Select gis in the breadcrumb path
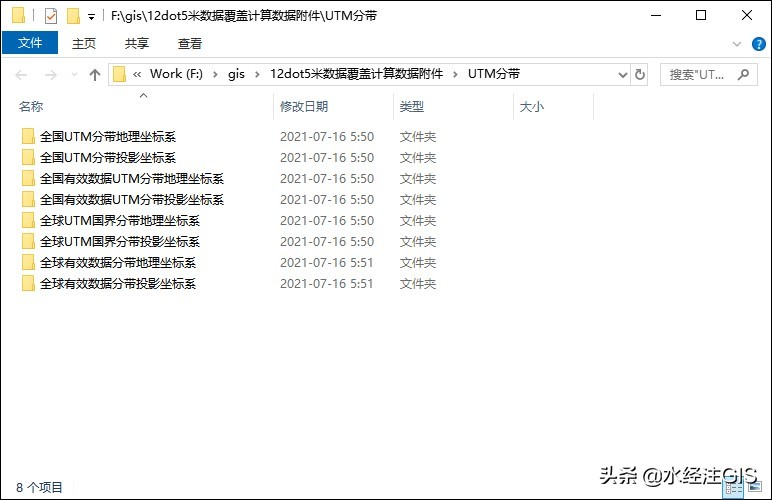Screen dimensions: 772x500 (x=236, y=74)
